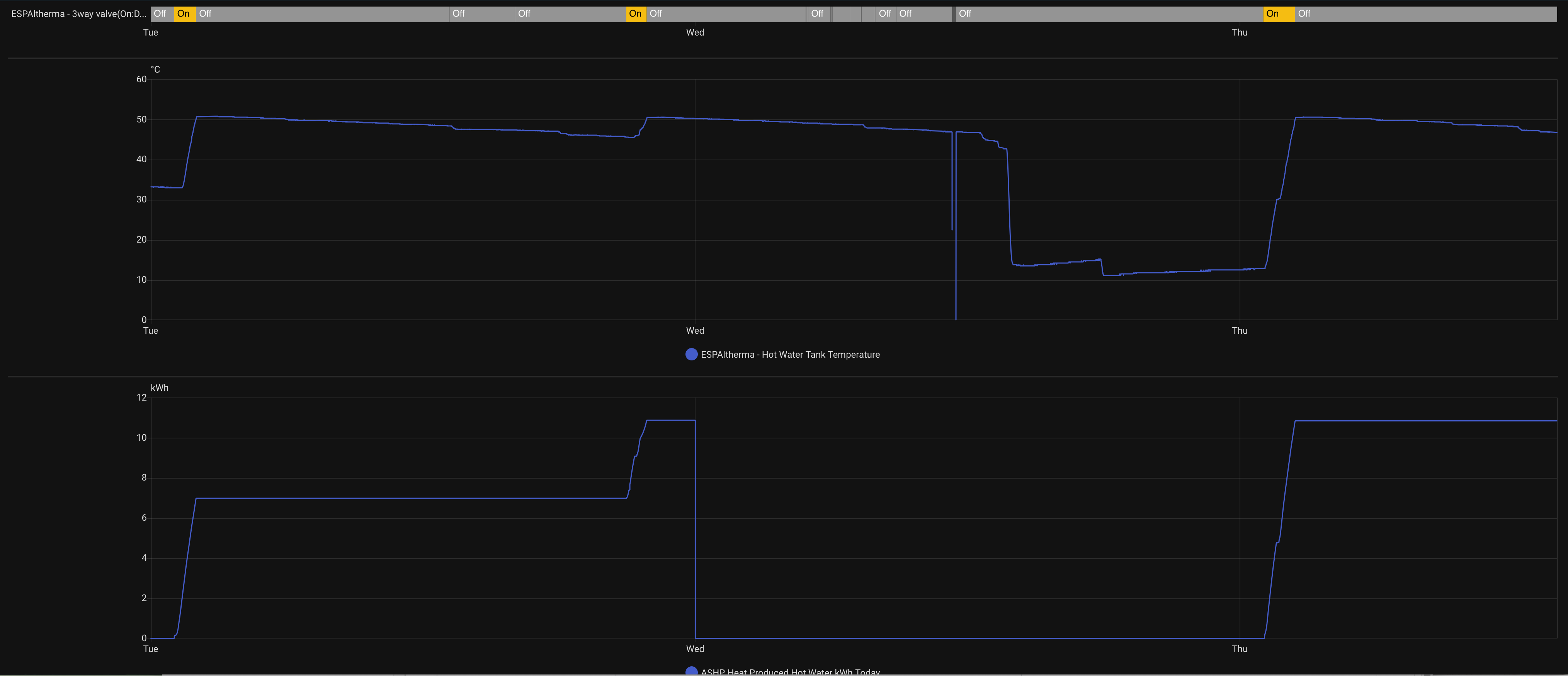Viewport: 1568px width, 676px height.
Task: Click the Thu label below the temperature chart
Action: pyautogui.click(x=1239, y=330)
